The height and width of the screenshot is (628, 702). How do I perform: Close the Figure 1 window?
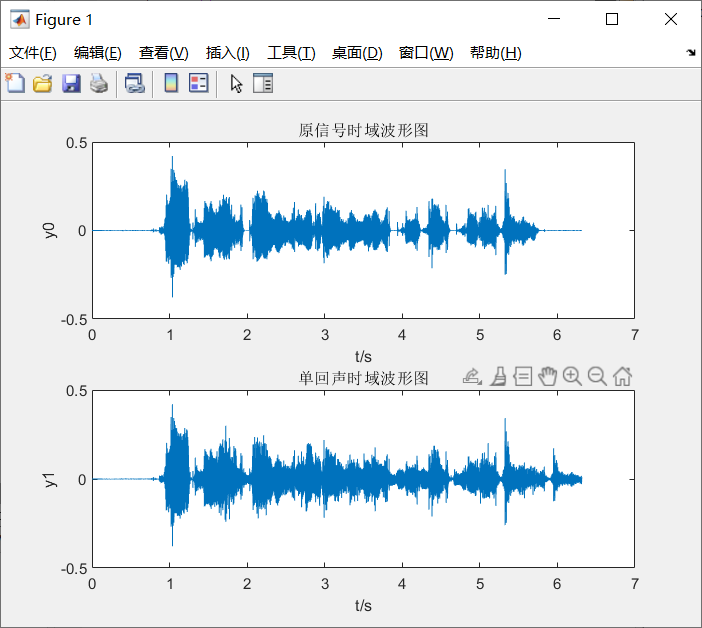[x=671, y=19]
